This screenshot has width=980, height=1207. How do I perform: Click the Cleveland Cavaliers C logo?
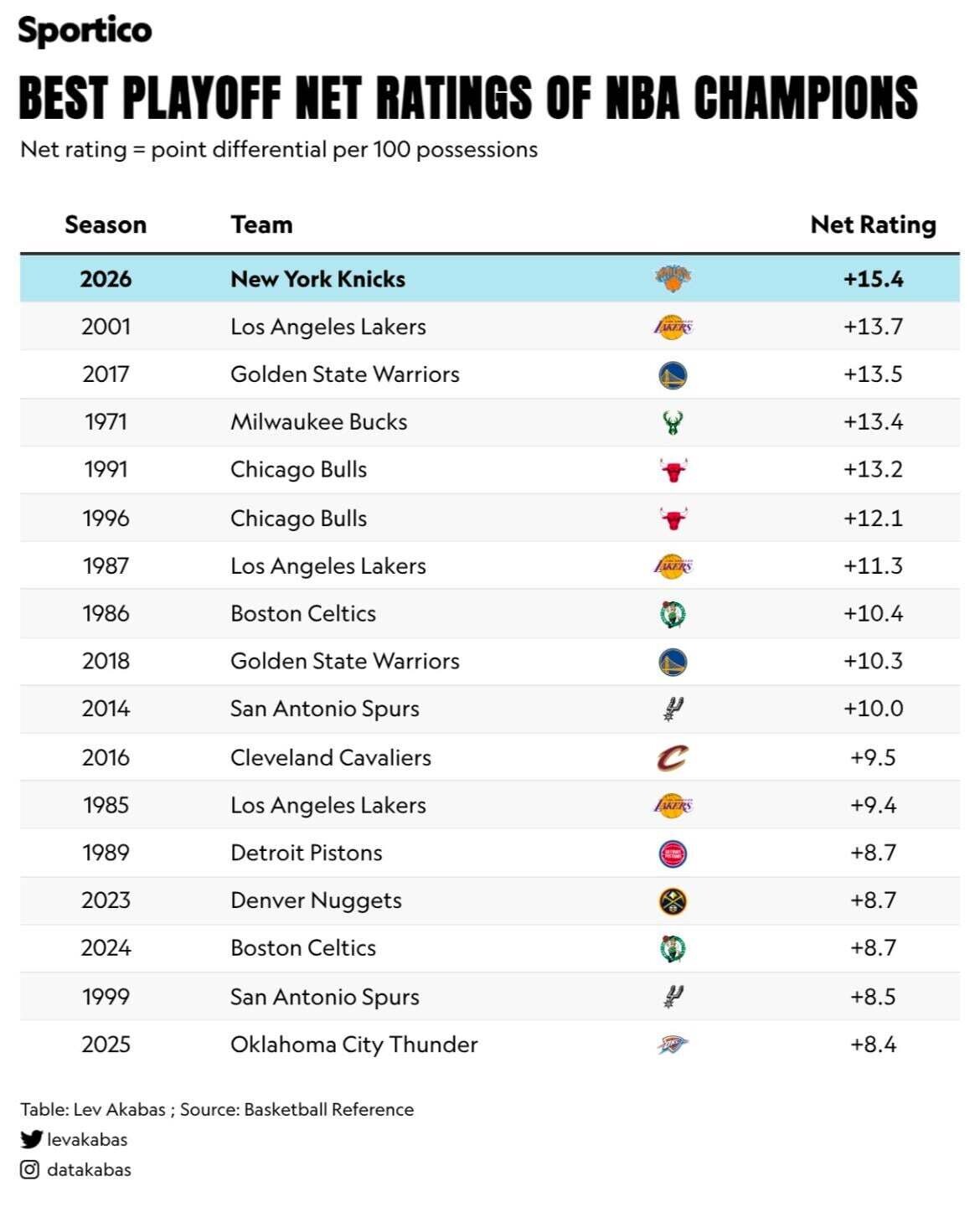point(673,758)
